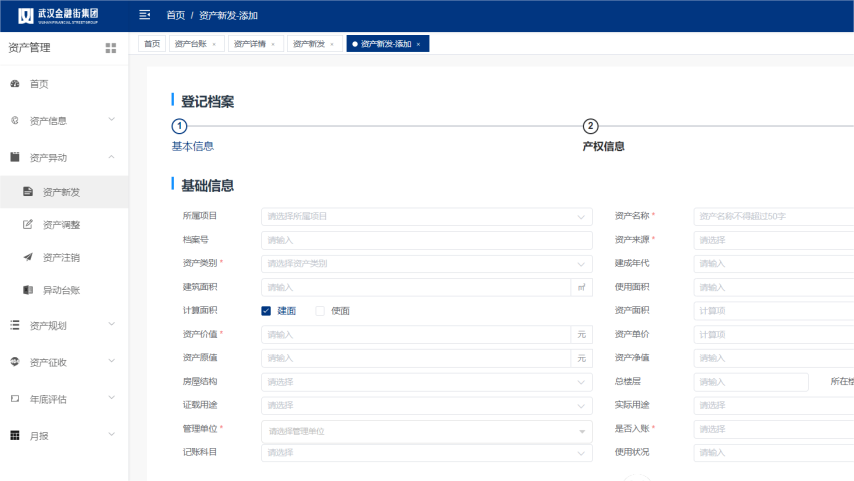This screenshot has height=481, width=854.
Task: Click the 使用状况 input field
Action: [x=774, y=453]
